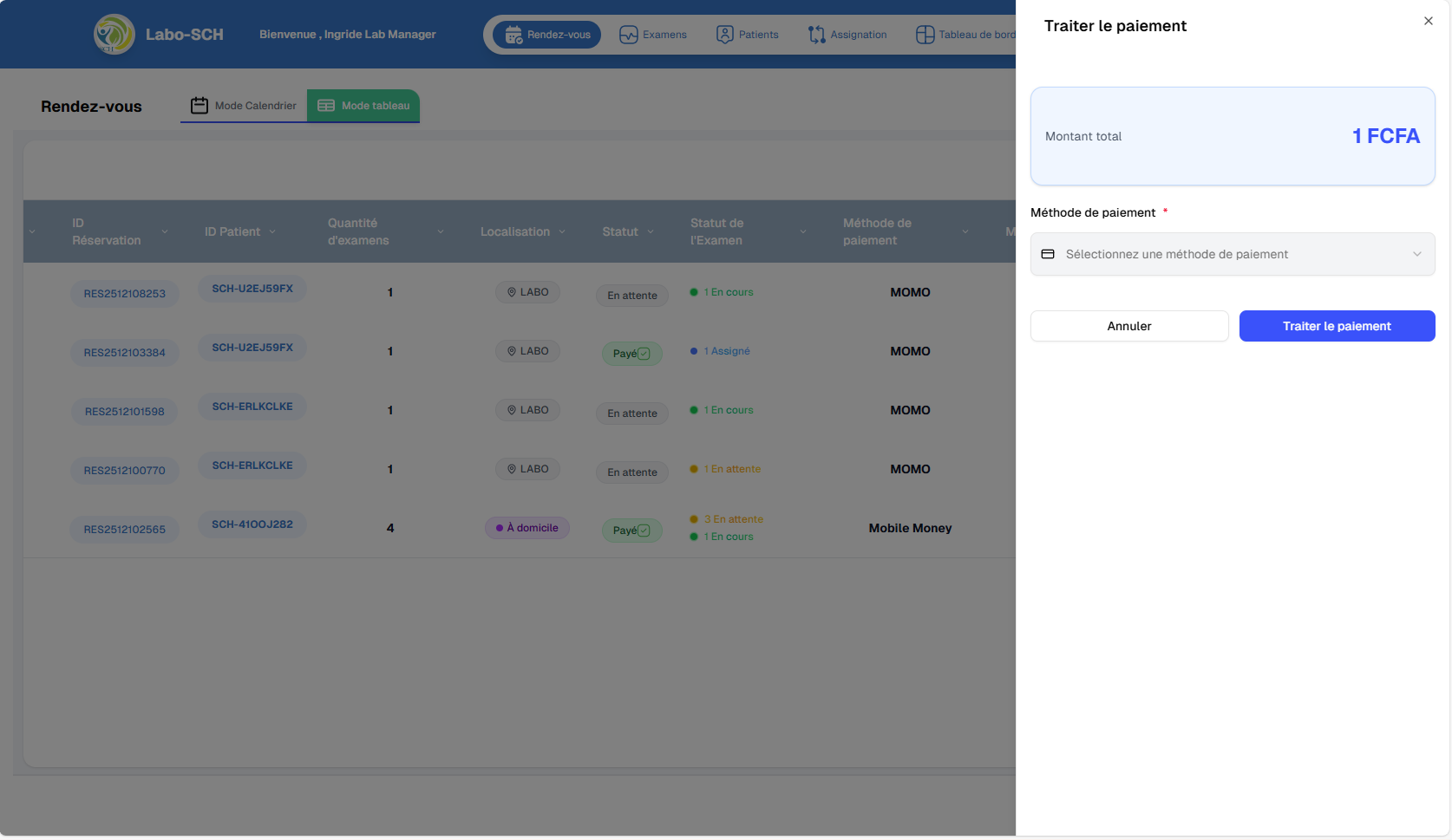Click the Tableau de bord grid icon

pyautogui.click(x=925, y=35)
